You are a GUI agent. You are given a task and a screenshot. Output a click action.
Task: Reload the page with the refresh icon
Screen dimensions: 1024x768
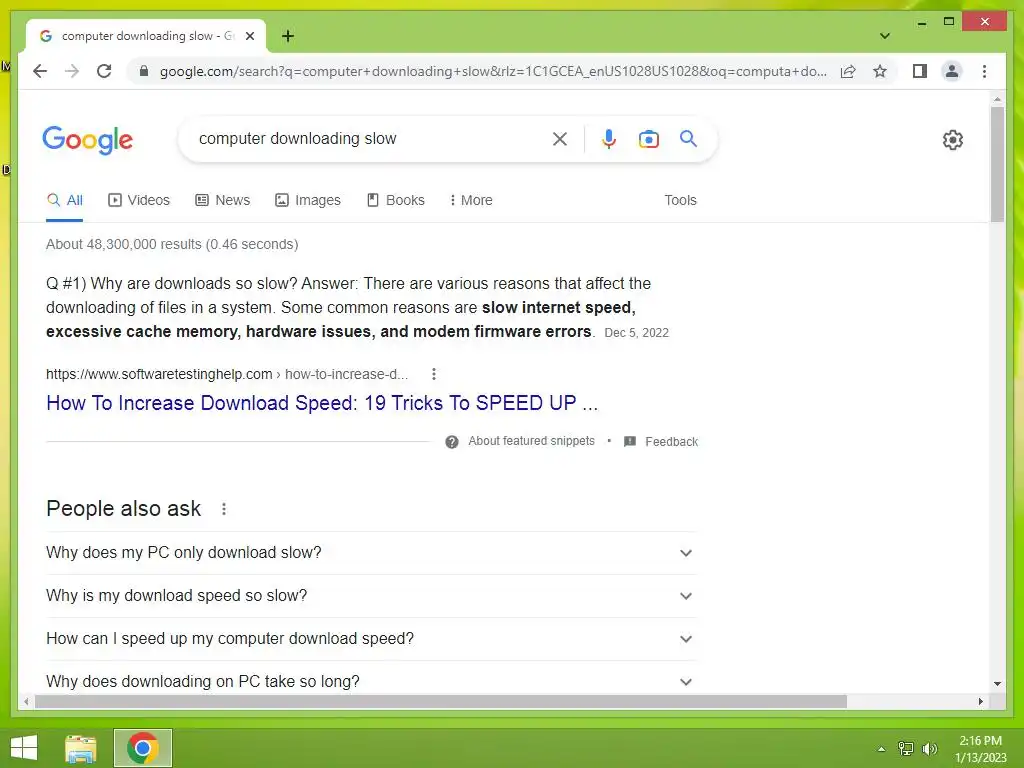(x=104, y=71)
